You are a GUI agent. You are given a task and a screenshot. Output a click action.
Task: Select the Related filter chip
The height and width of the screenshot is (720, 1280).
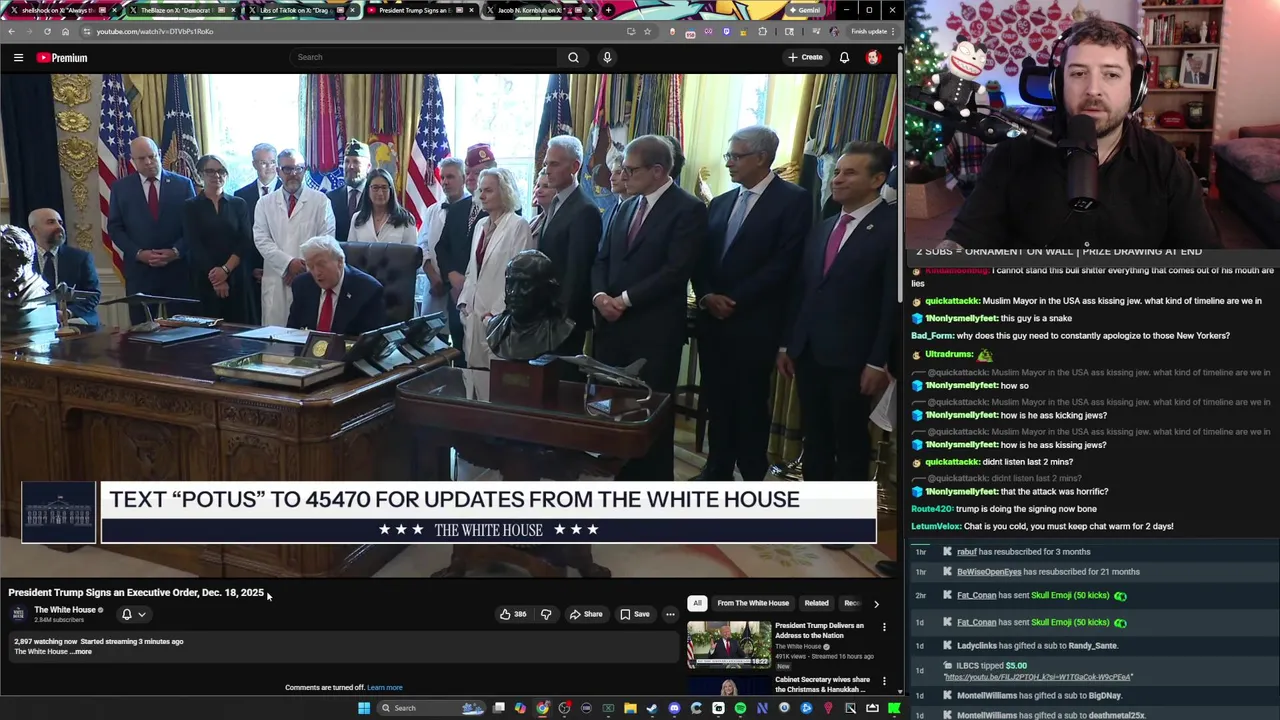pos(816,603)
